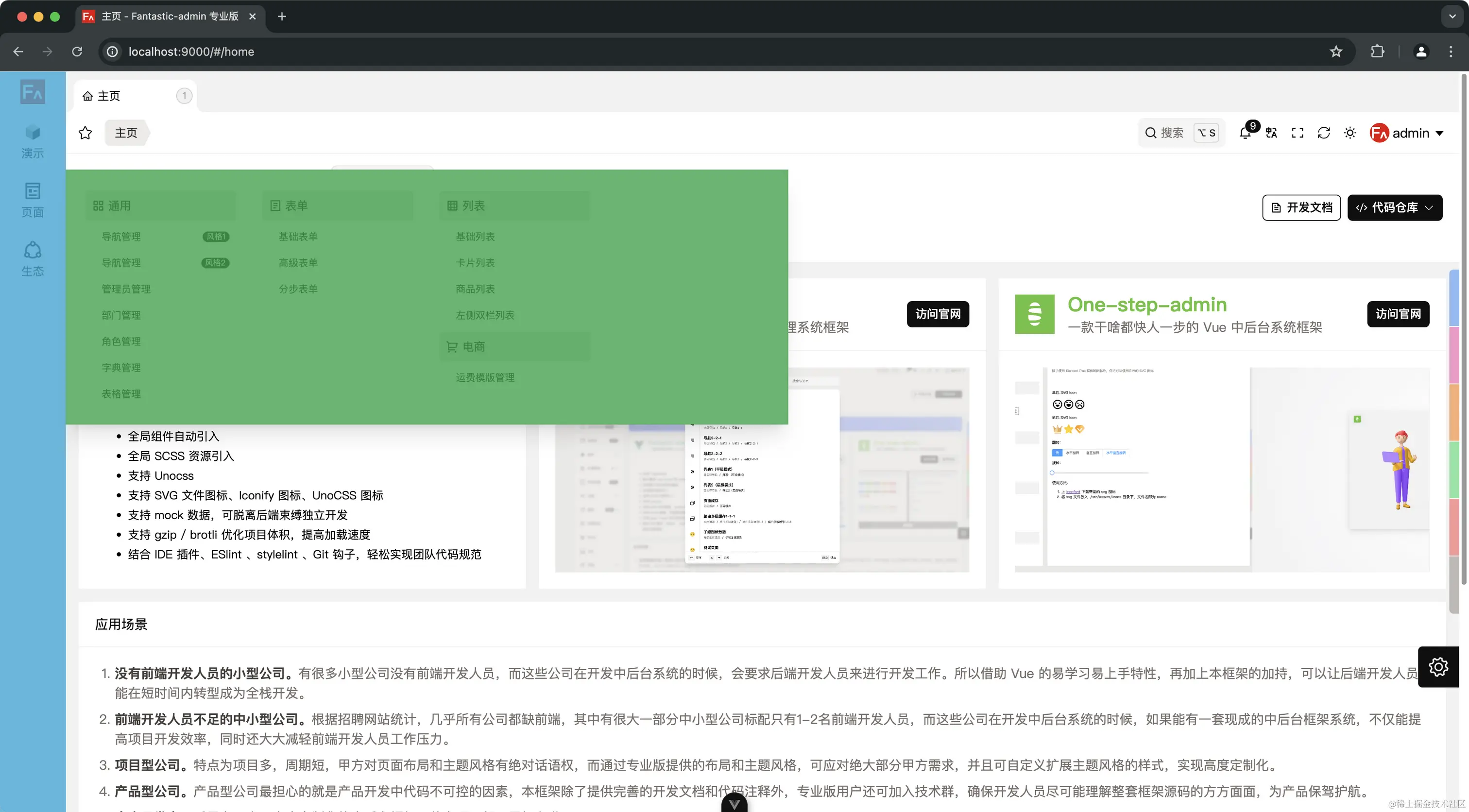The image size is (1469, 812).
Task: Open the 生态 section in the sidebar
Action: [x=33, y=259]
